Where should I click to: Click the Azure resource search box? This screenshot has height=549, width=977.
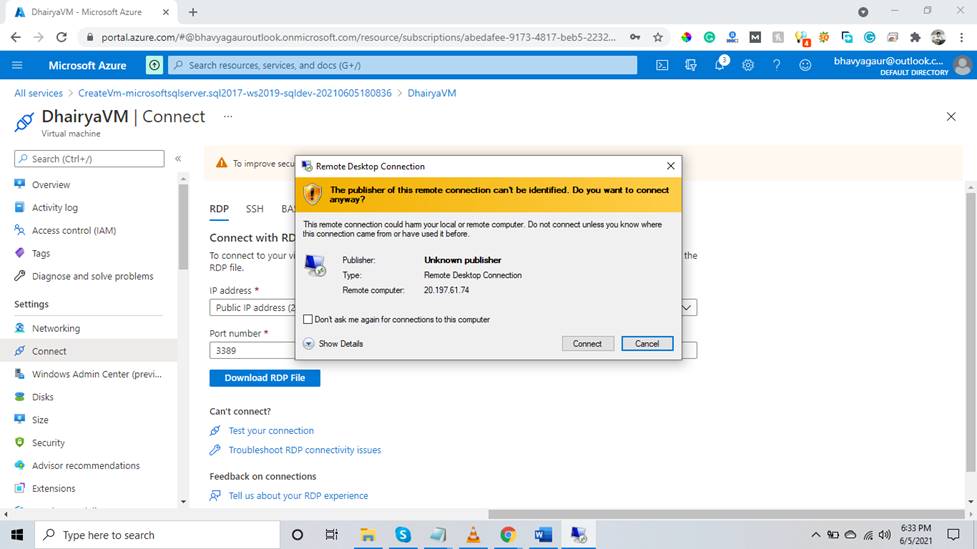point(403,65)
